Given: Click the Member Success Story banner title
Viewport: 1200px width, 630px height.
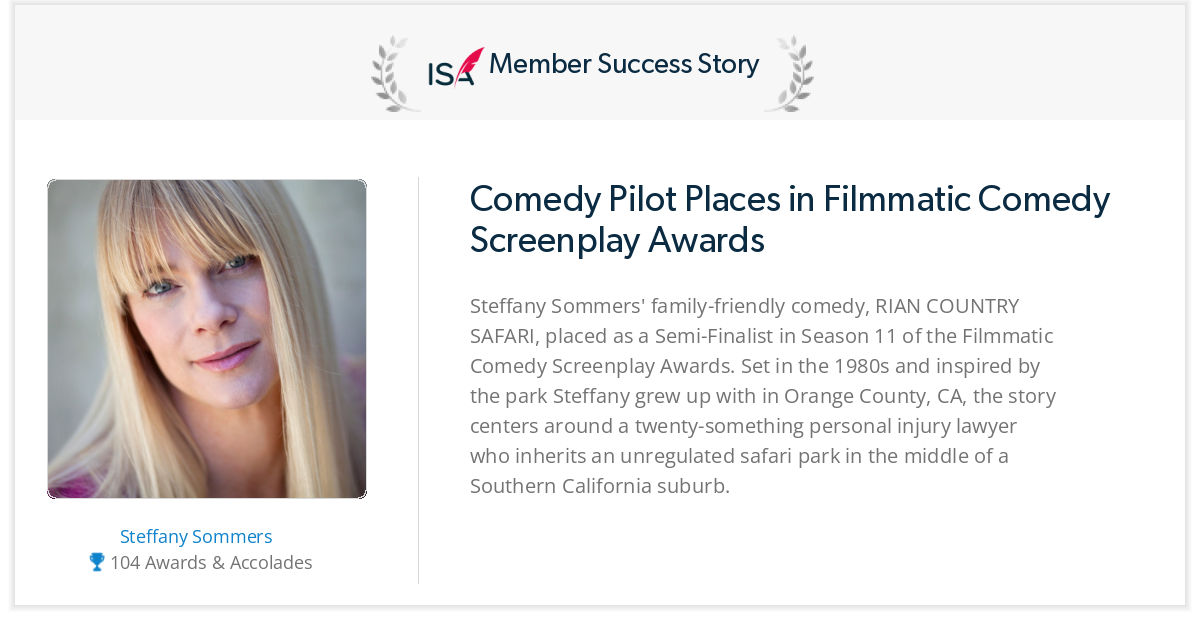Looking at the screenshot, I should point(624,65).
